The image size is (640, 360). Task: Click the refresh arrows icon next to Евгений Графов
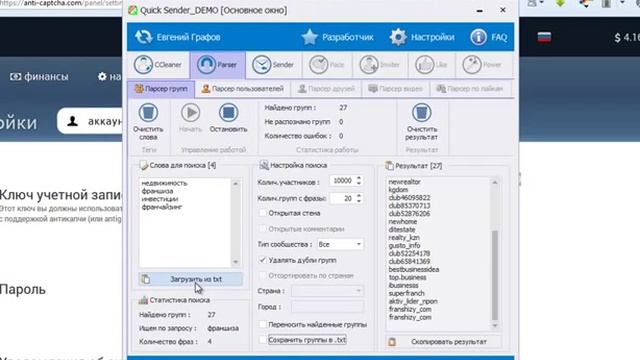pos(143,37)
